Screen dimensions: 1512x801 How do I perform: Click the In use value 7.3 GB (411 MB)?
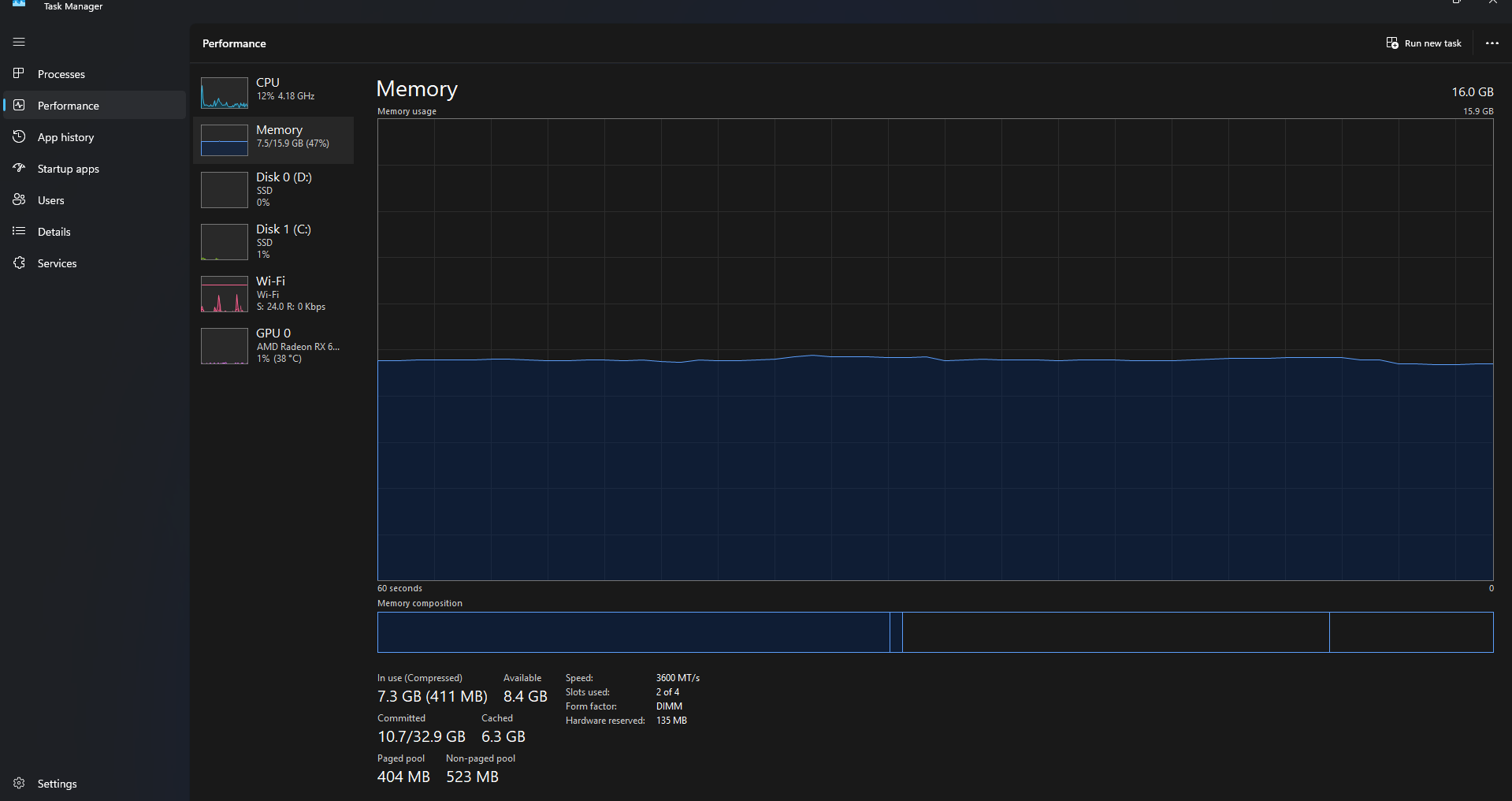[433, 696]
